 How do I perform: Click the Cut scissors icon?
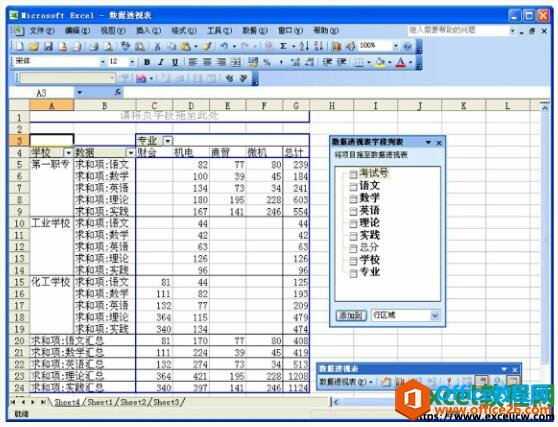[157, 47]
